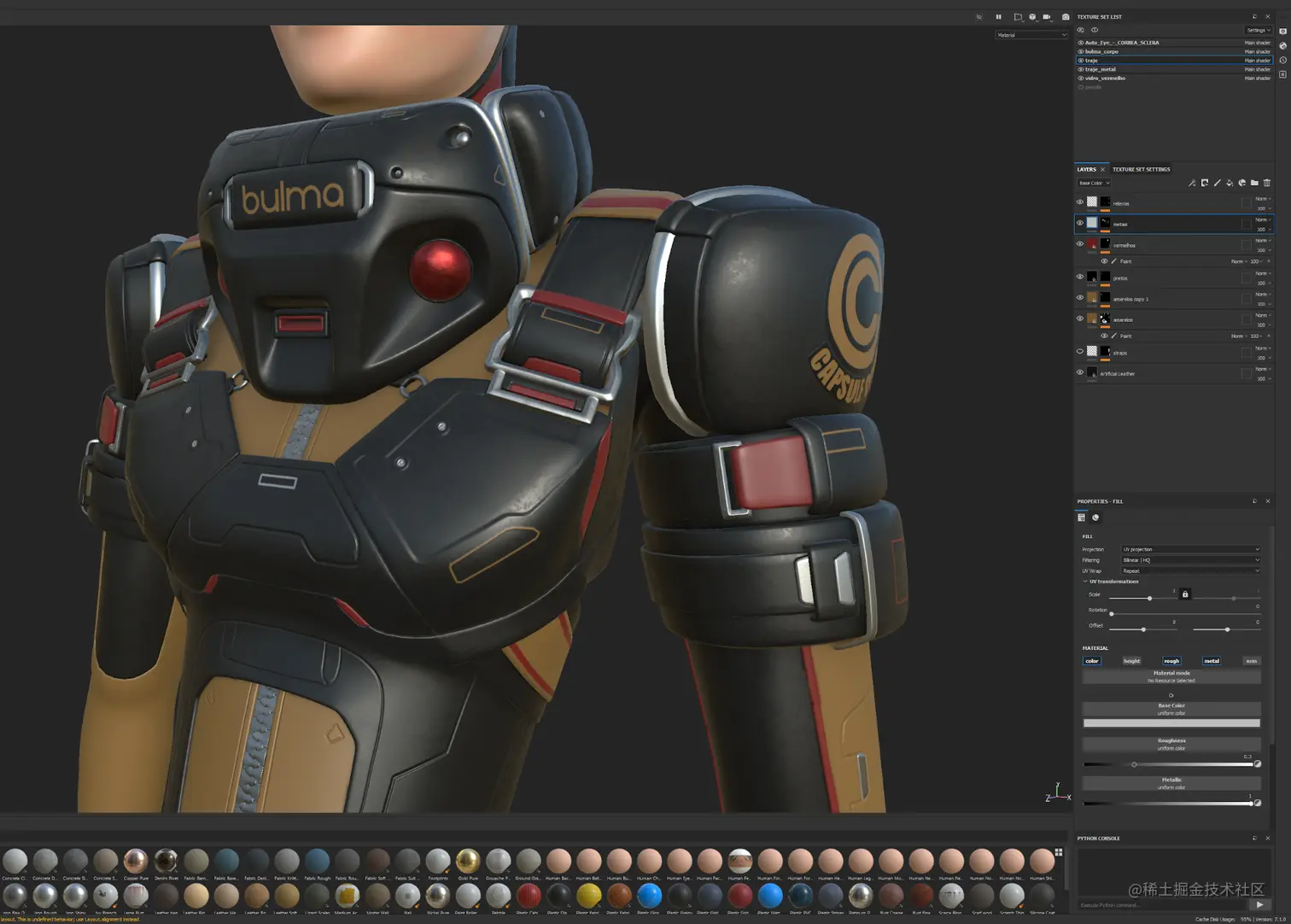Image resolution: width=1291 pixels, height=924 pixels.
Task: Switch to the Layers tab
Action: tap(1087, 169)
